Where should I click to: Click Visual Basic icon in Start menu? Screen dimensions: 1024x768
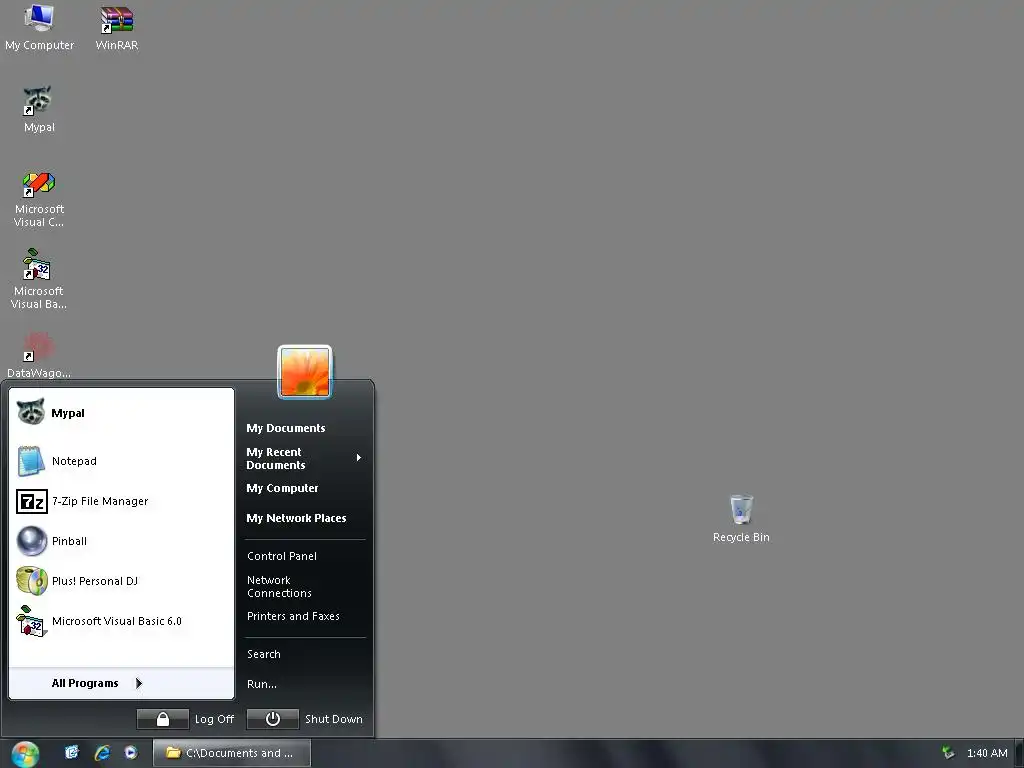click(31, 621)
